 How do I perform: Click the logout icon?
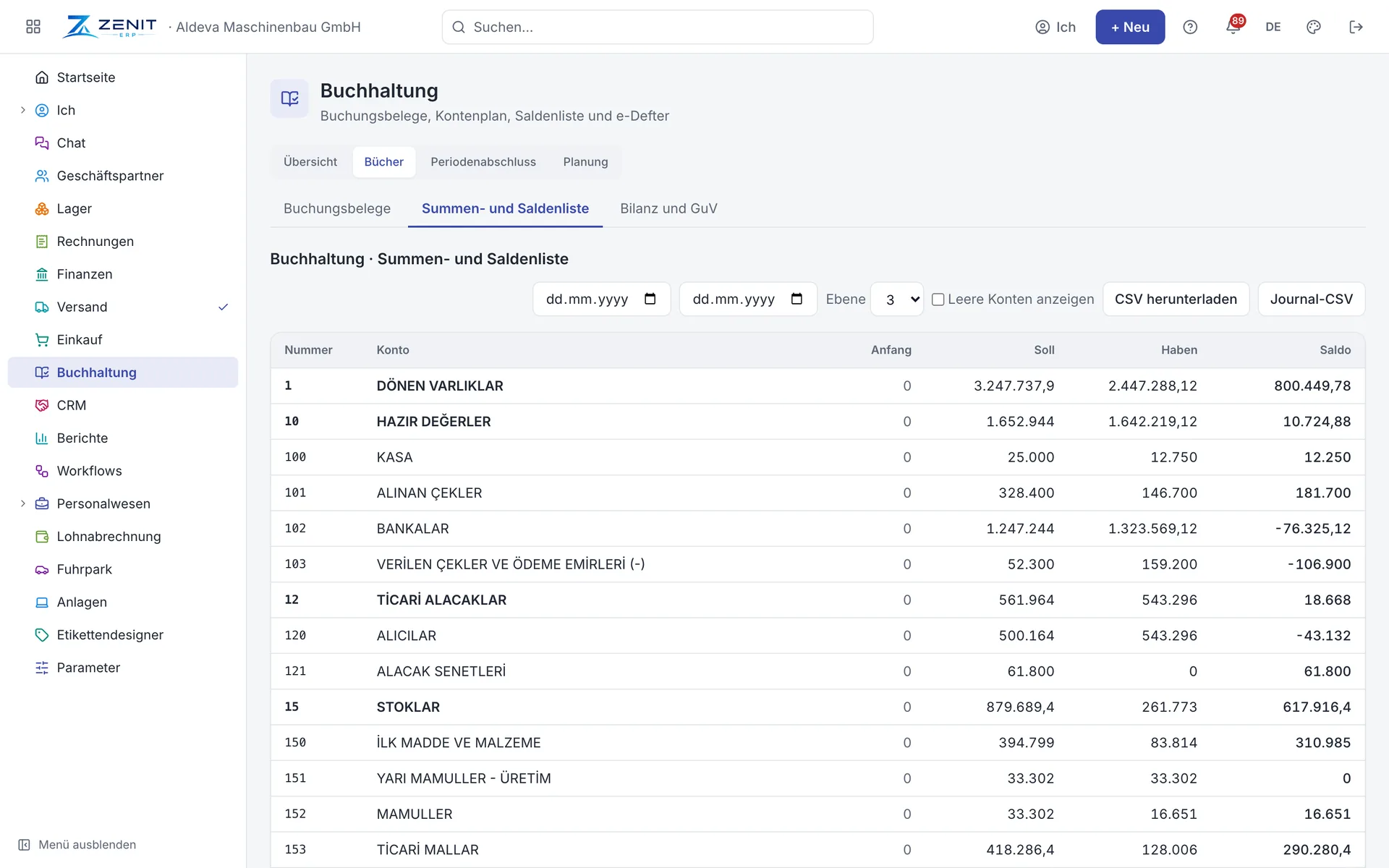1356,27
